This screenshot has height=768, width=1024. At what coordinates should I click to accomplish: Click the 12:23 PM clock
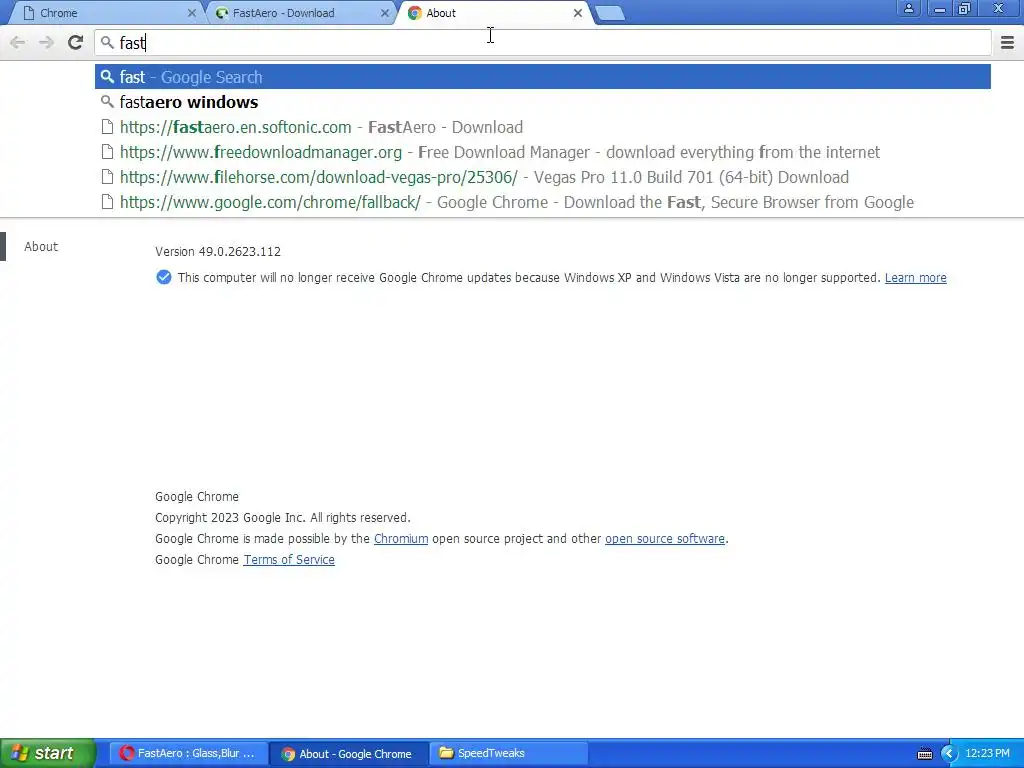point(987,753)
